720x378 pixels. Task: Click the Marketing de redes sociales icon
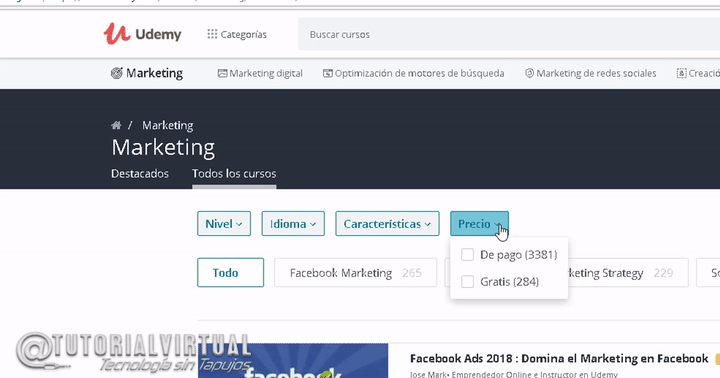tap(529, 73)
